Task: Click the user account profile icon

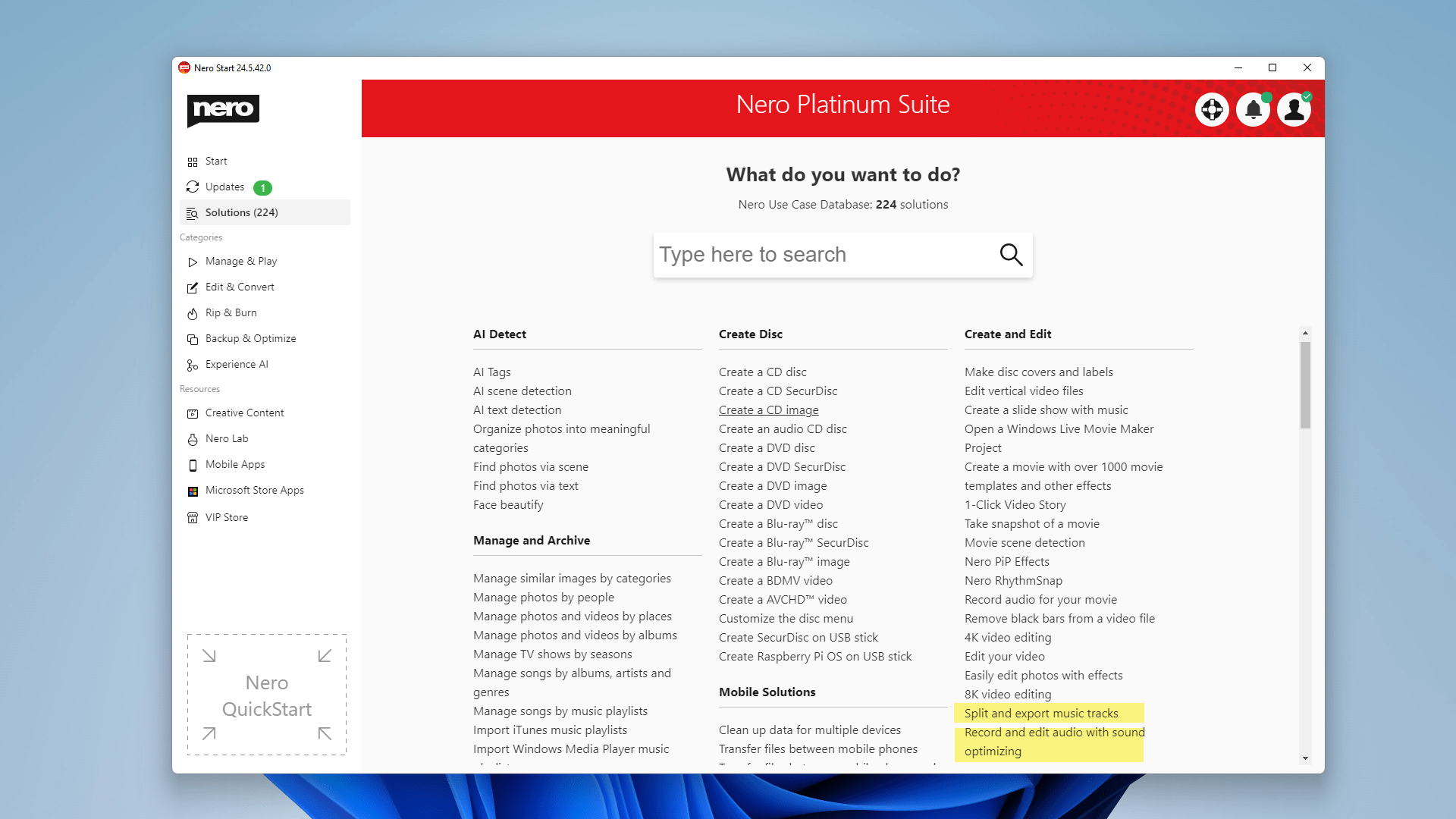Action: tap(1294, 109)
